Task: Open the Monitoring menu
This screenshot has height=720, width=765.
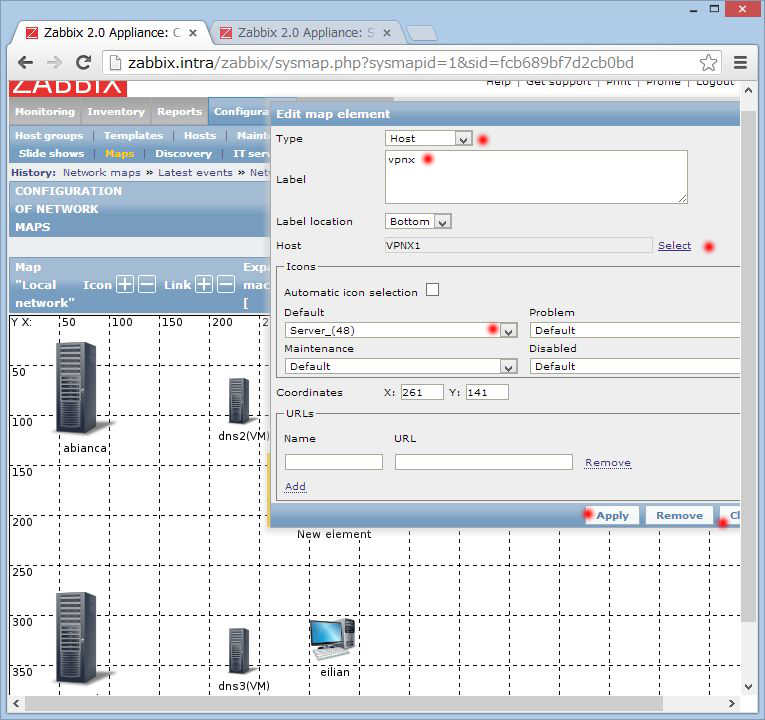Action: [x=45, y=112]
